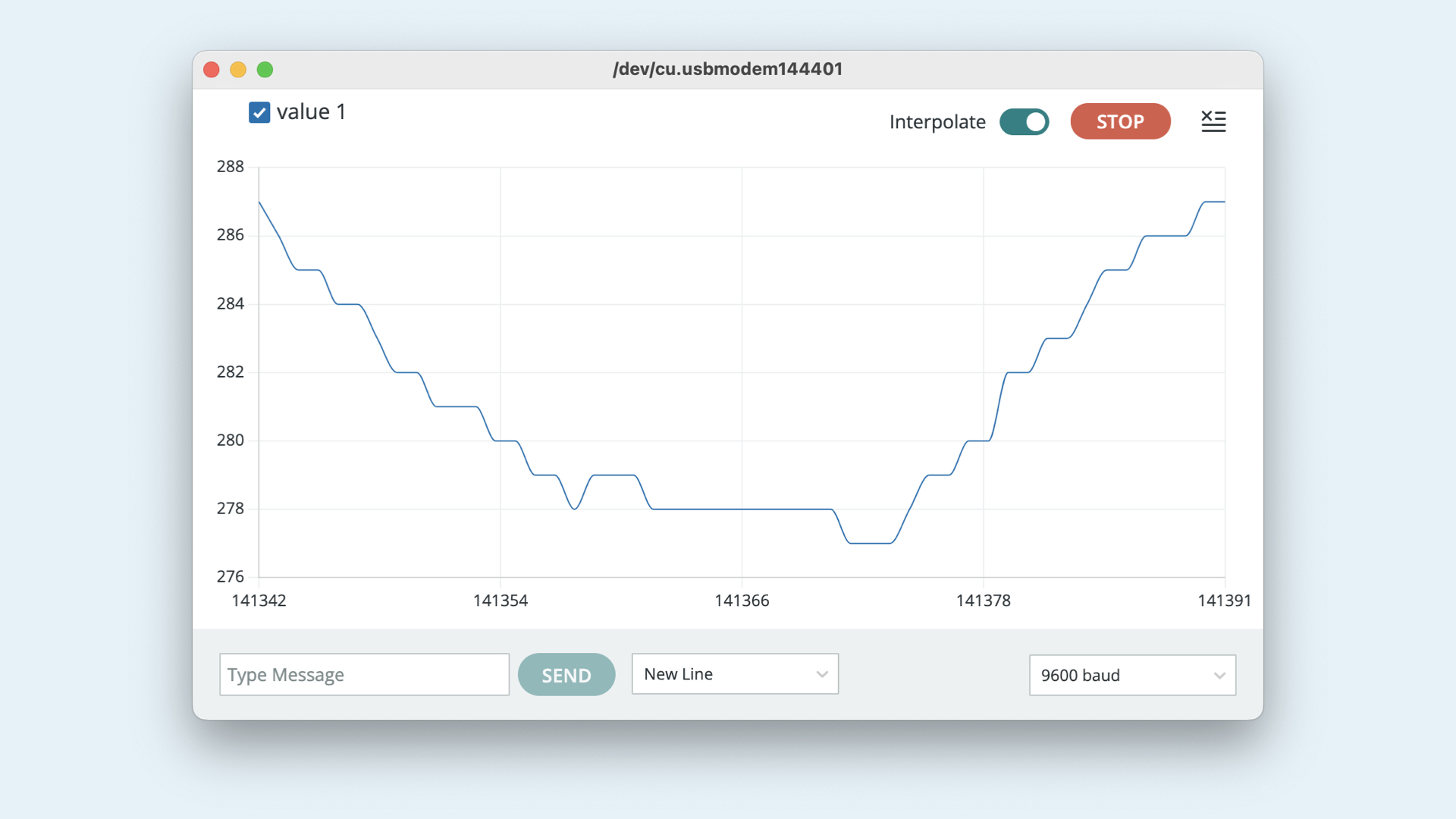
Task: Click the baud rate chevron arrow
Action: (1219, 676)
